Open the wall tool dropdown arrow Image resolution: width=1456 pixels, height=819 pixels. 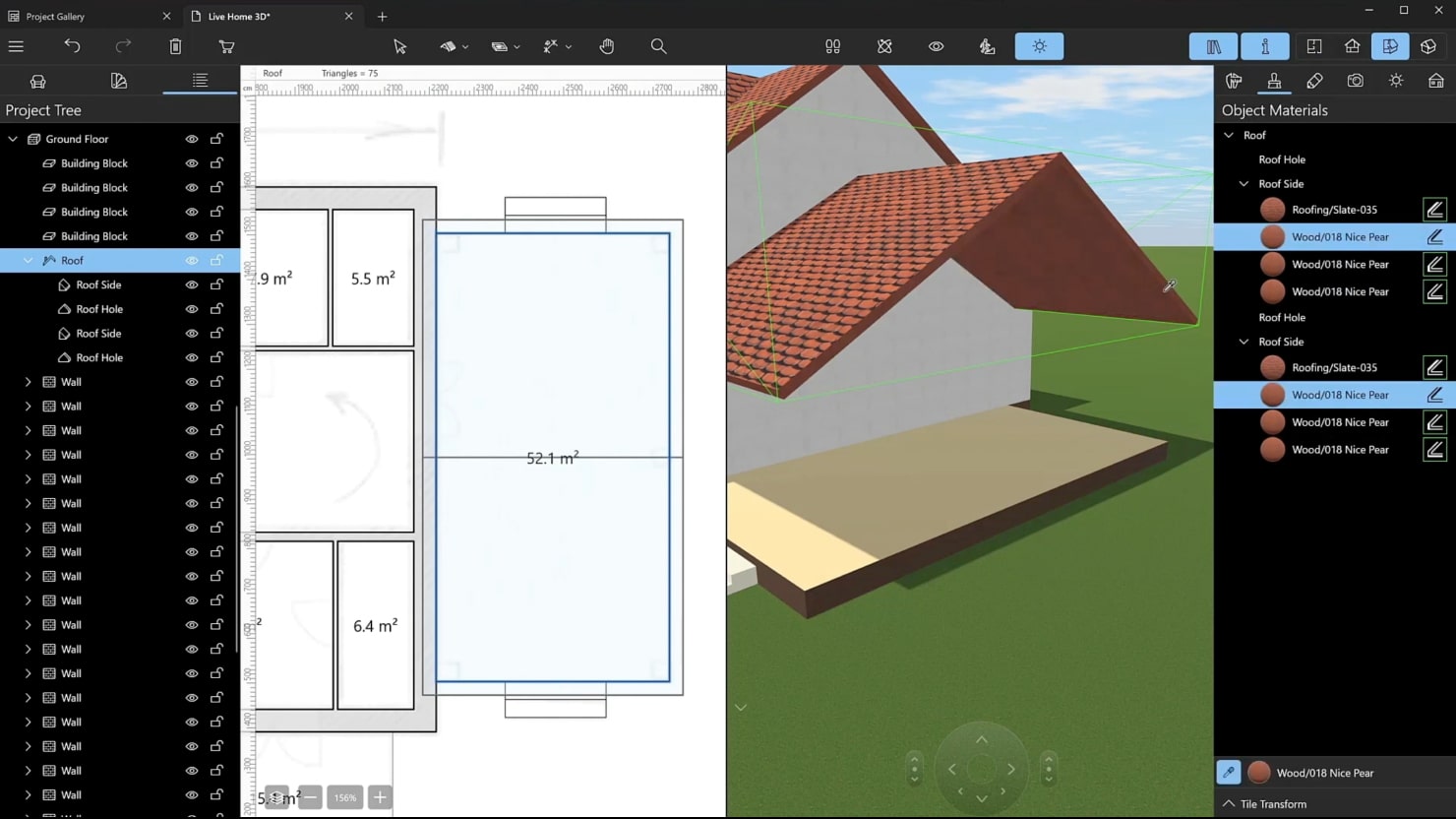(465, 47)
